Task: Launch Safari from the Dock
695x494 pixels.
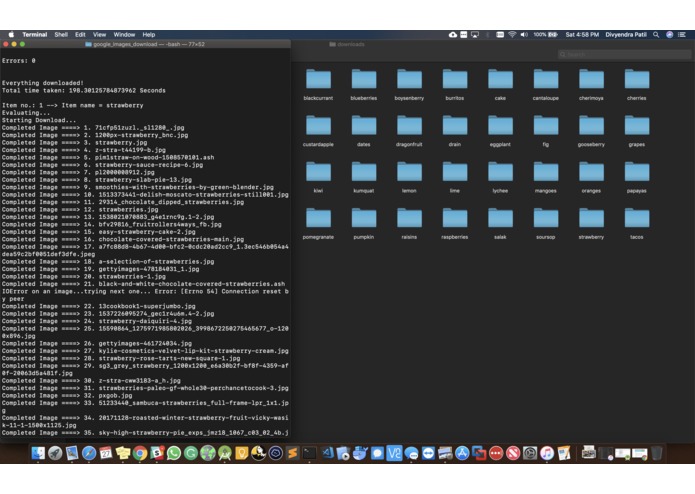Action: (89, 453)
